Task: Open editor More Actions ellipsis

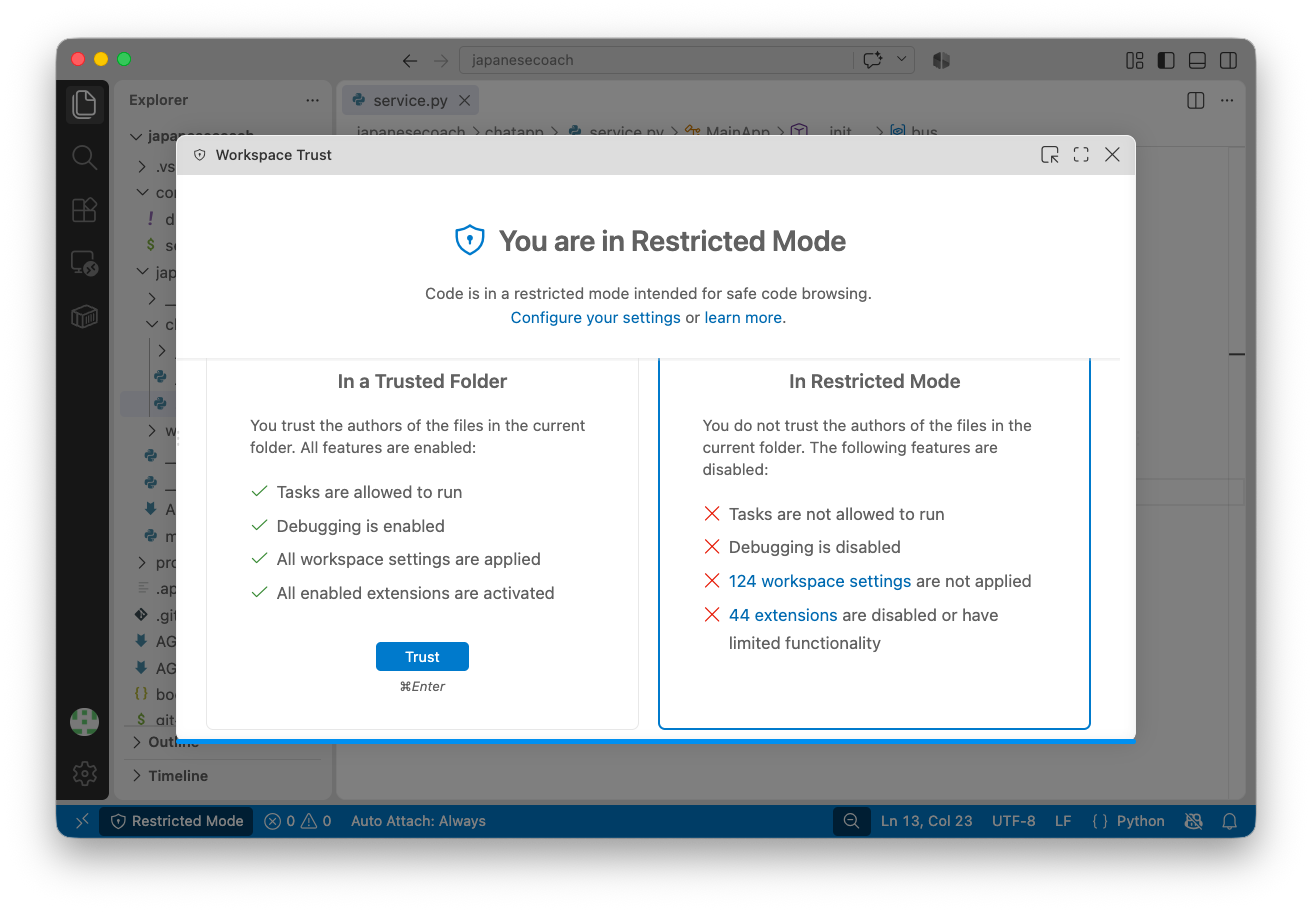Action: [1226, 100]
